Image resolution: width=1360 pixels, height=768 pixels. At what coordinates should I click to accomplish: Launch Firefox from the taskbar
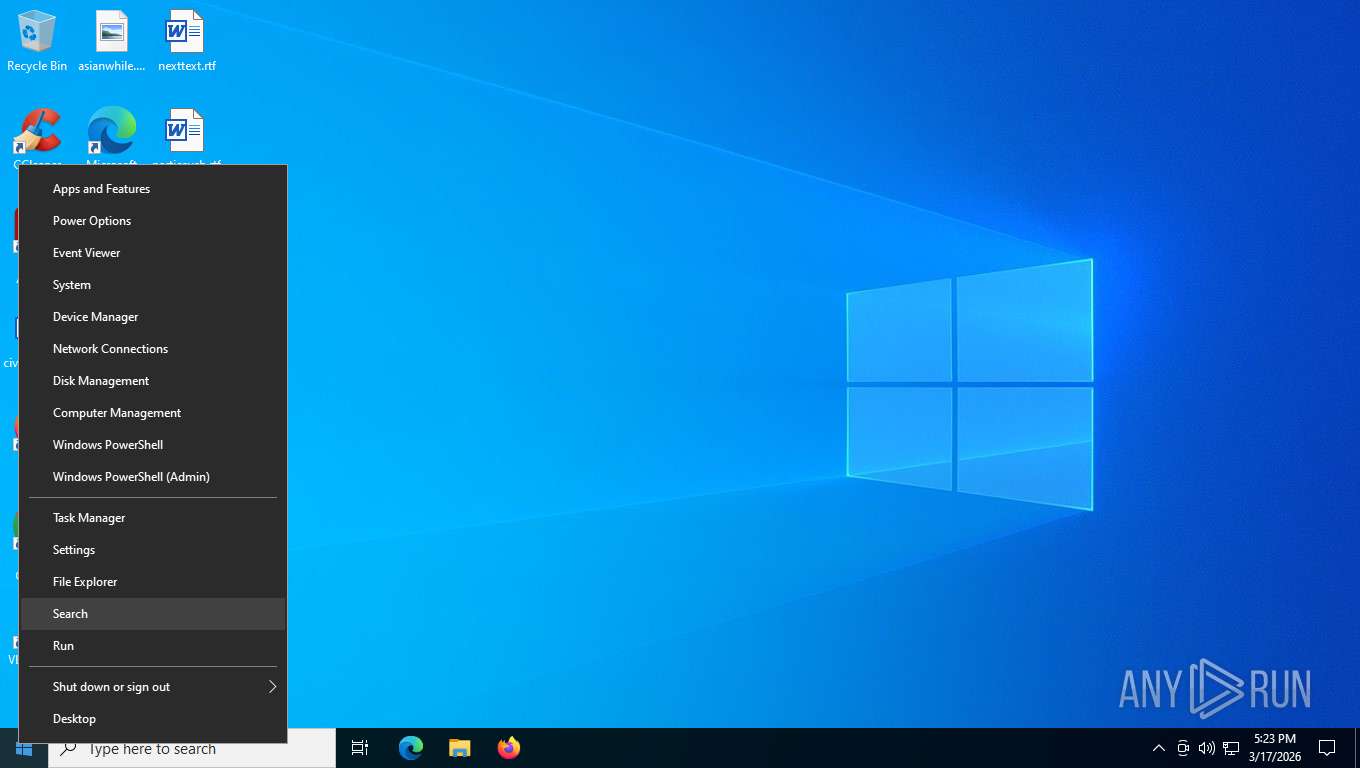tap(509, 748)
